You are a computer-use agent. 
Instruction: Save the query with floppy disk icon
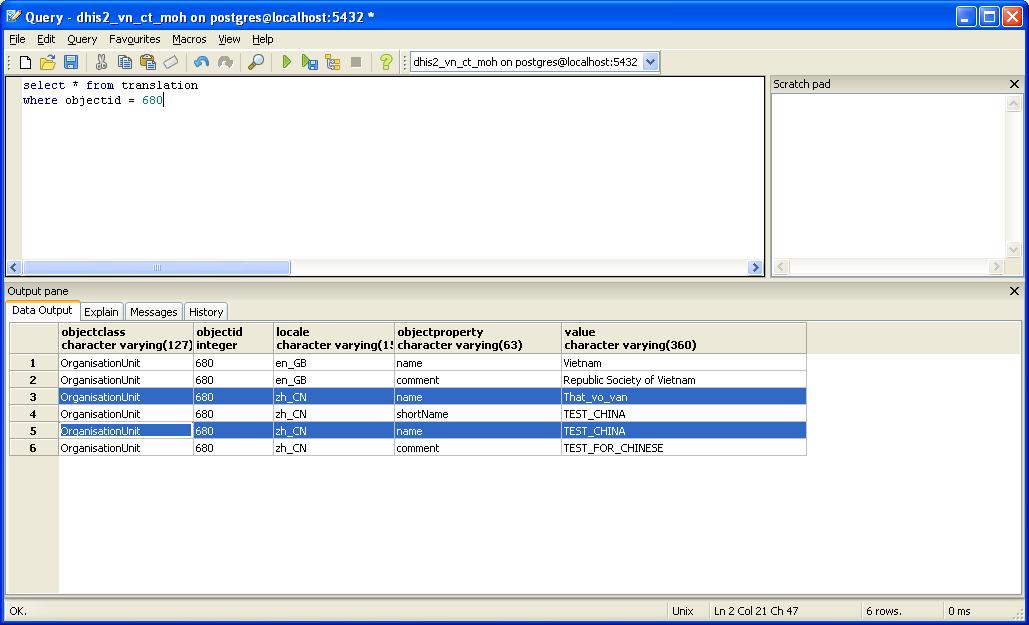click(x=70, y=62)
